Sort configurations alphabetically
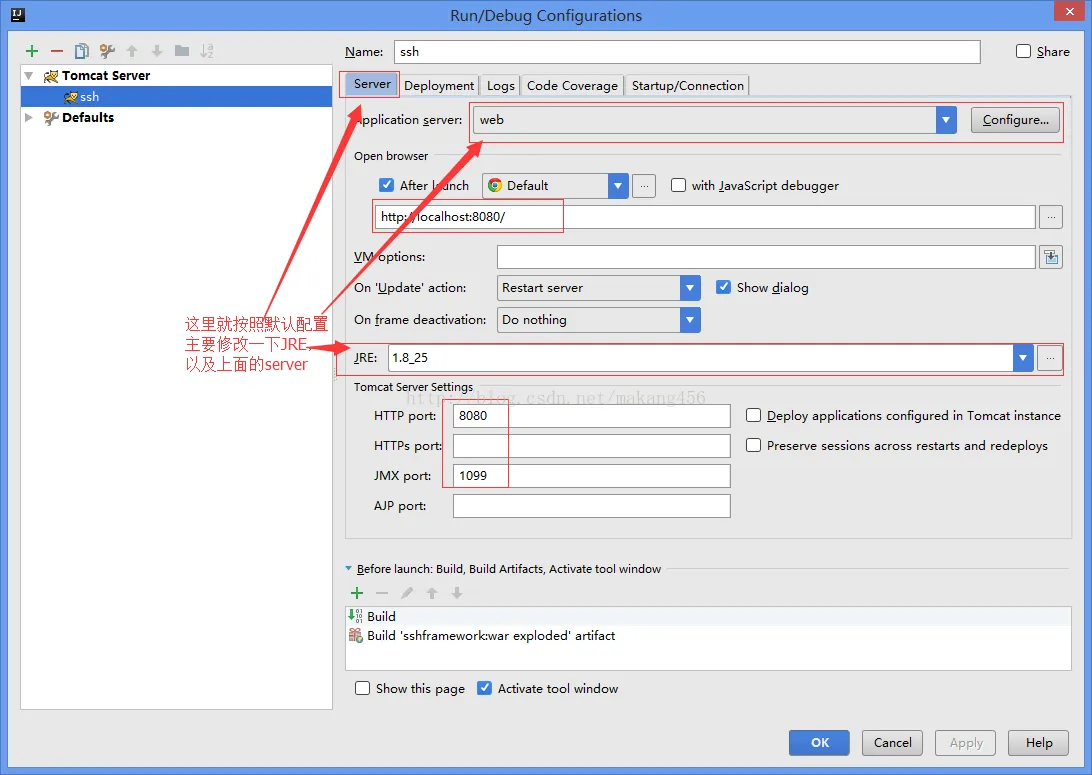1092x775 pixels. tap(207, 51)
